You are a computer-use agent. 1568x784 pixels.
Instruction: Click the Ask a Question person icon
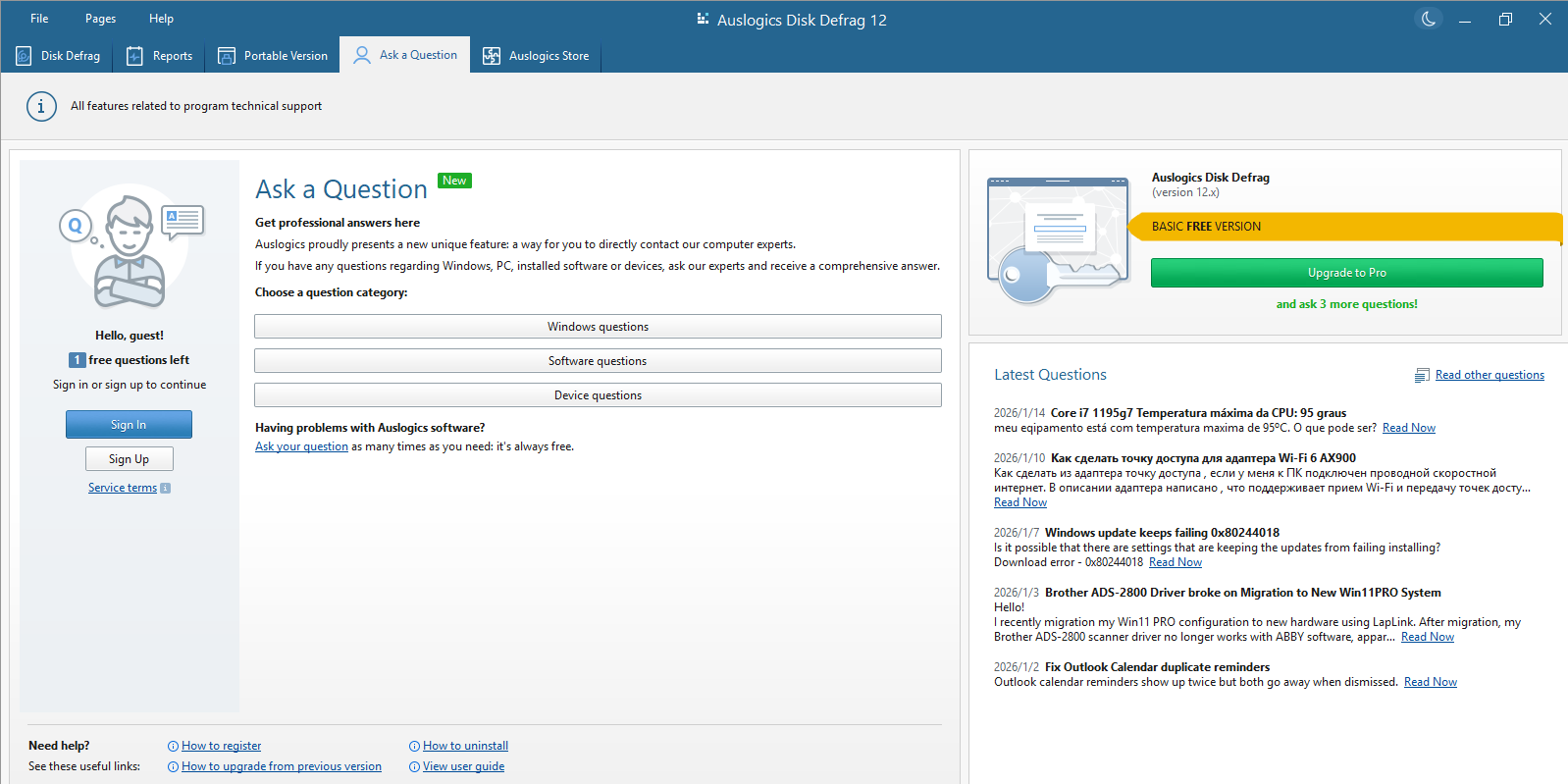click(x=362, y=55)
